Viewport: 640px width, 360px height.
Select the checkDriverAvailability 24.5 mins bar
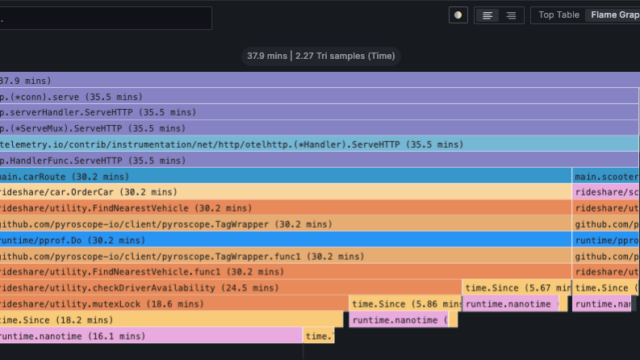click(x=231, y=288)
